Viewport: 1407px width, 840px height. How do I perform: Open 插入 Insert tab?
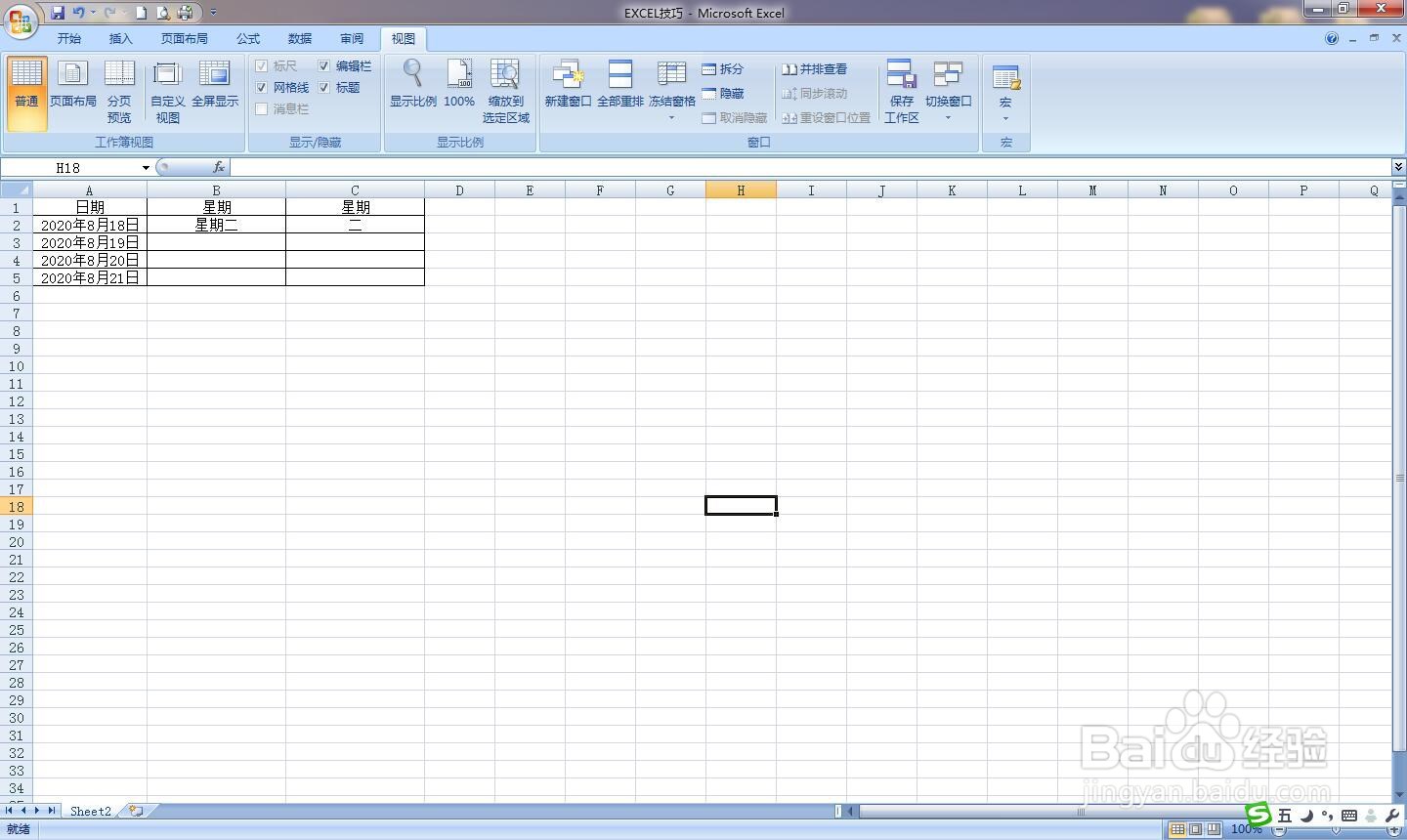coord(121,39)
